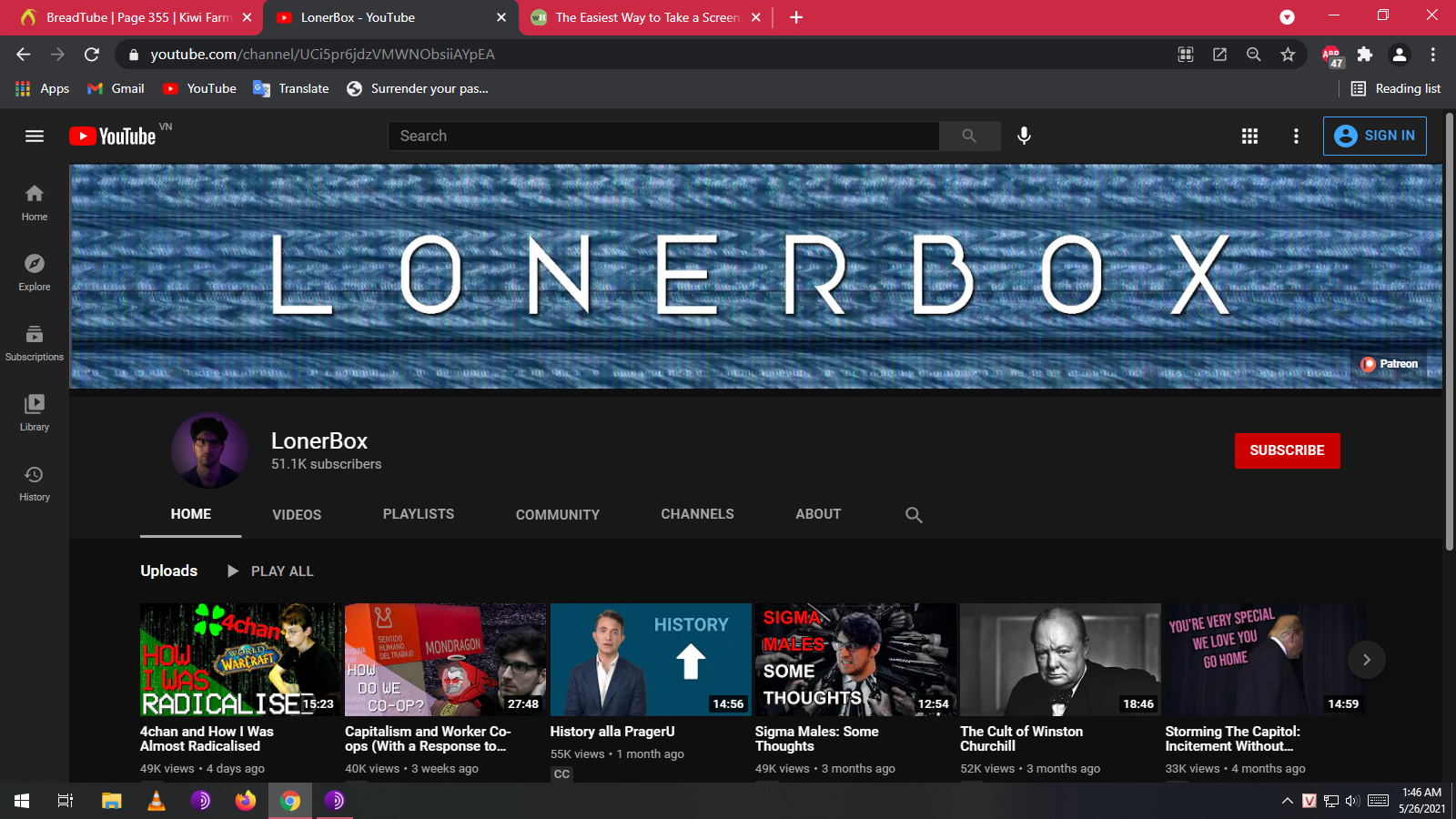Click the browser zoom magnifier icon
The height and width of the screenshot is (819, 1456).
tap(1253, 55)
